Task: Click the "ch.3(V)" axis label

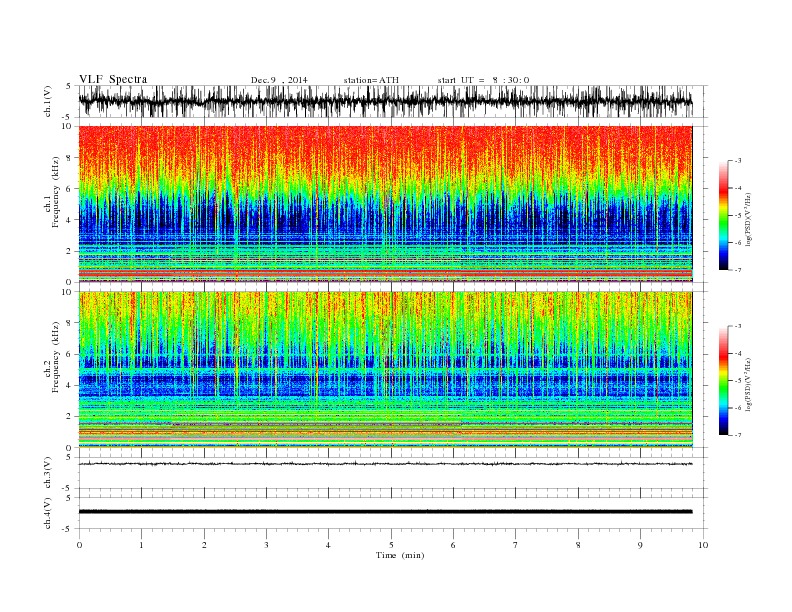Action: (48, 472)
